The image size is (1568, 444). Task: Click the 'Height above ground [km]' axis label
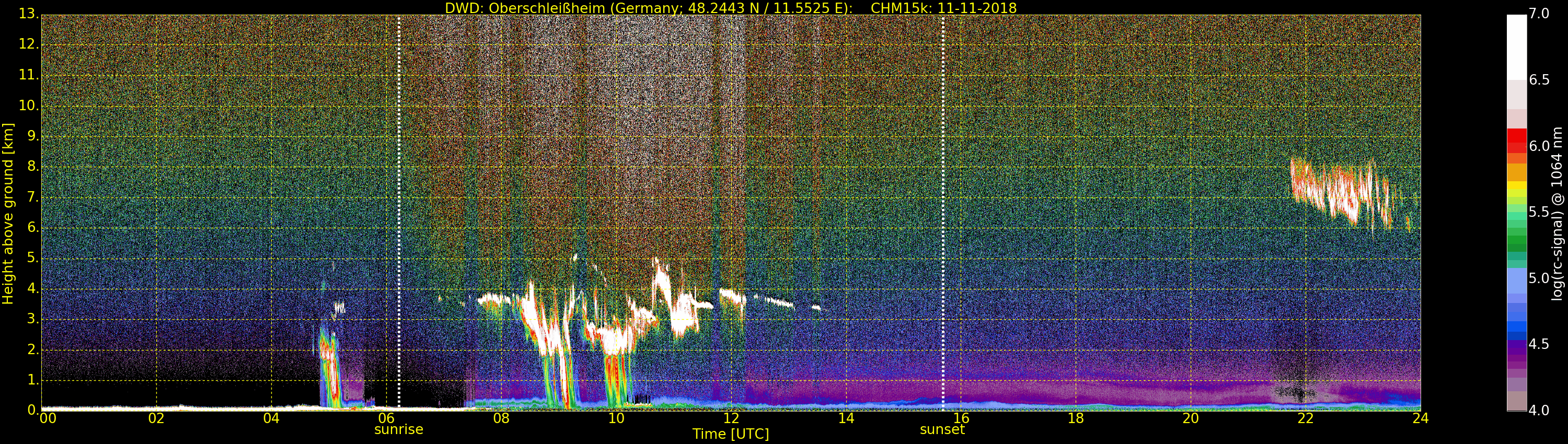point(8,214)
